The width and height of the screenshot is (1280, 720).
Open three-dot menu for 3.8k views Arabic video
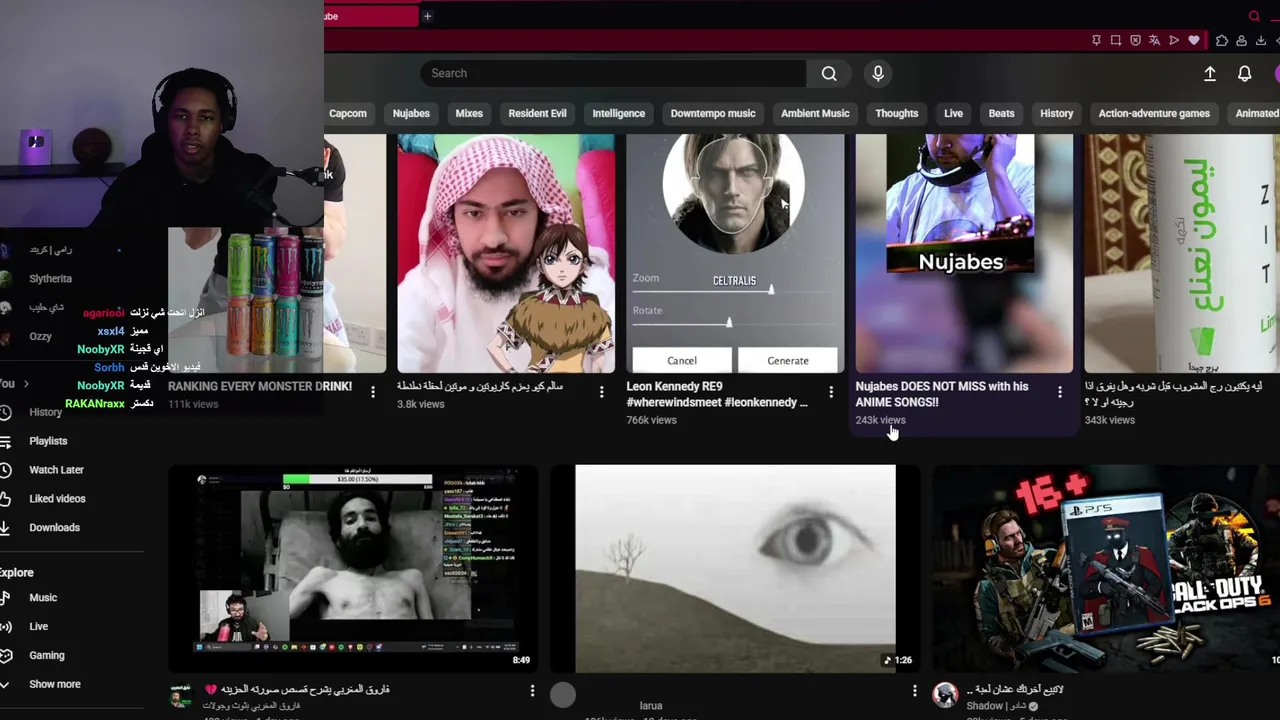pyautogui.click(x=601, y=393)
